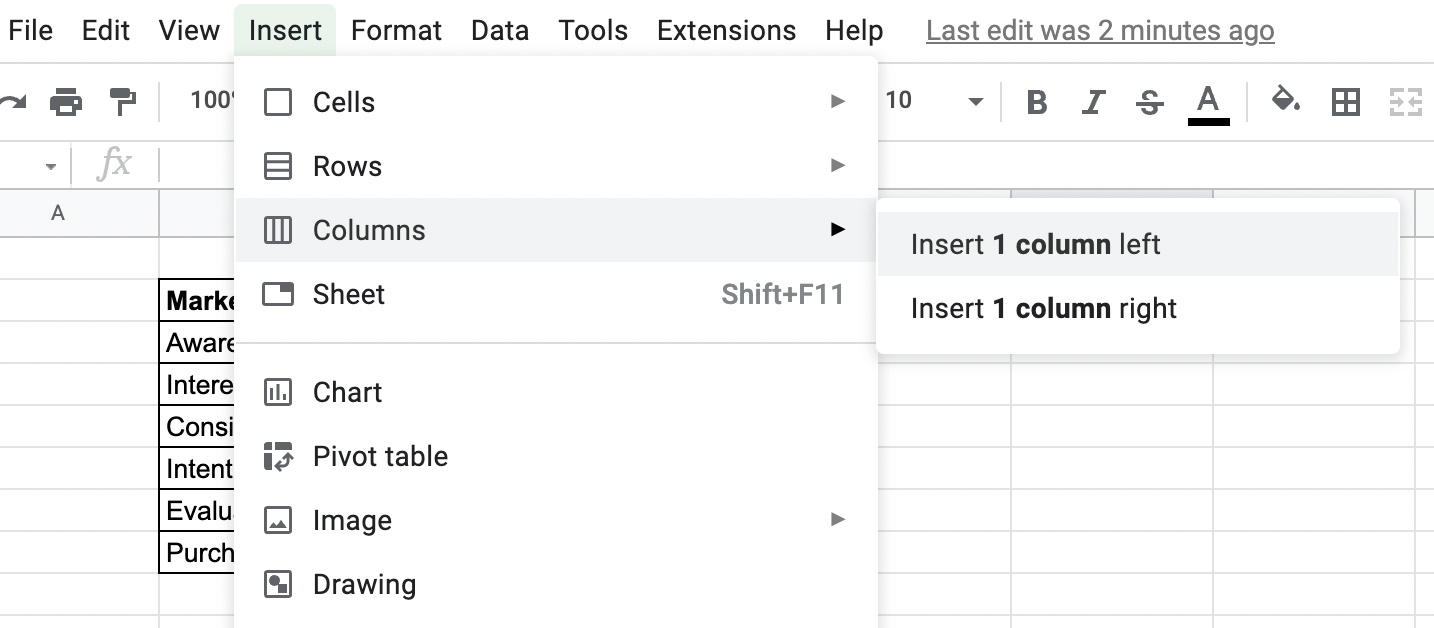Image resolution: width=1434 pixels, height=628 pixels.
Task: Toggle strikethrough formatting
Action: pyautogui.click(x=1150, y=102)
